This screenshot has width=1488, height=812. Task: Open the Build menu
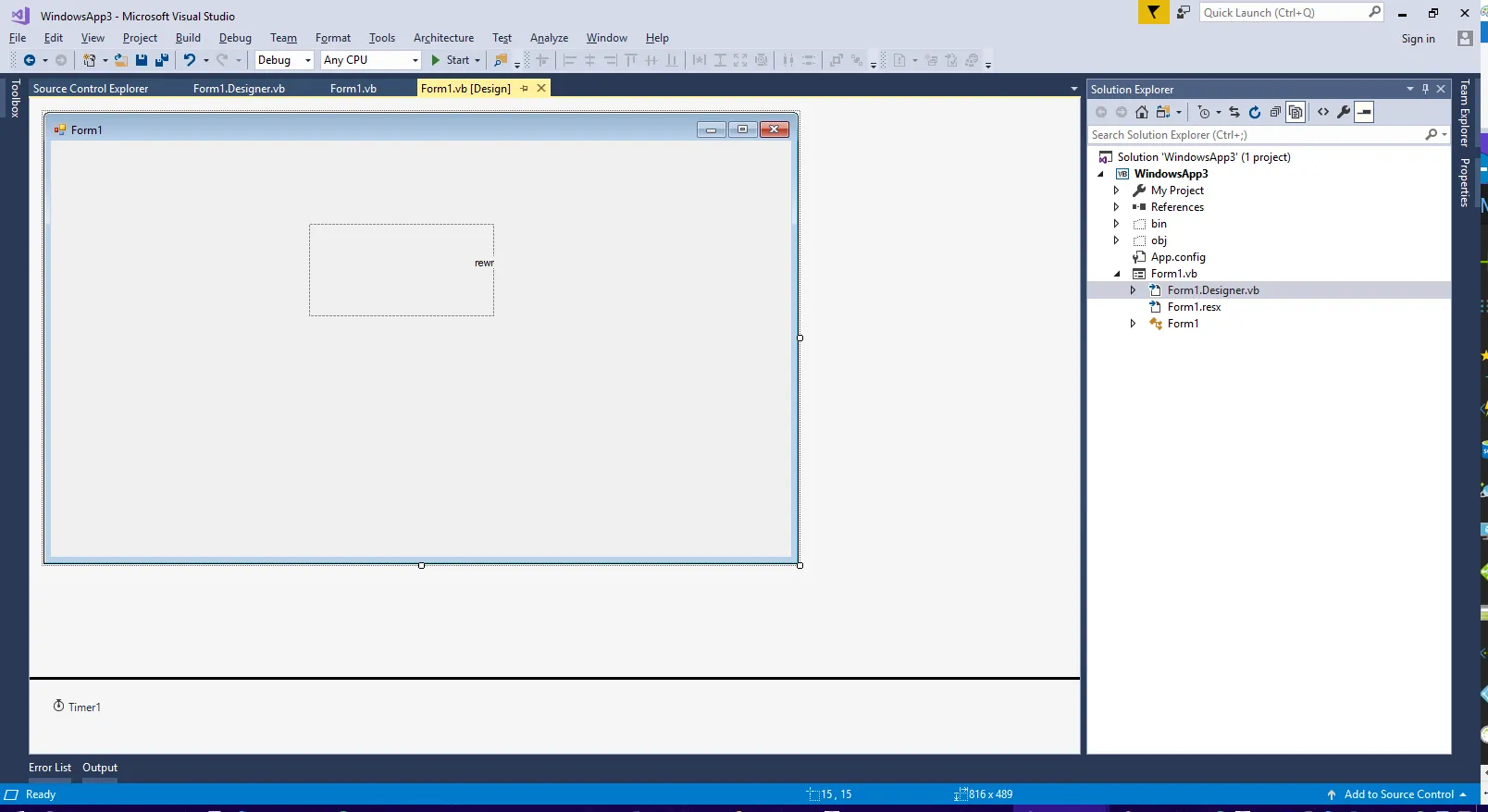point(188,38)
